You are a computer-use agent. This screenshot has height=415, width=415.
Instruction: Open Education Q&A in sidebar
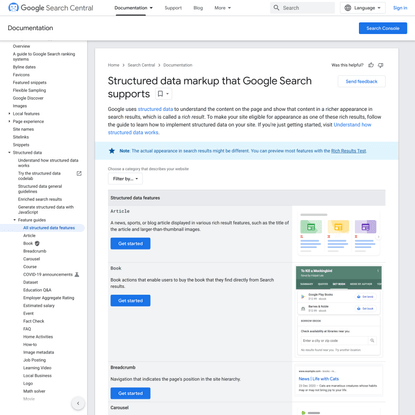pyautogui.click(x=37, y=290)
